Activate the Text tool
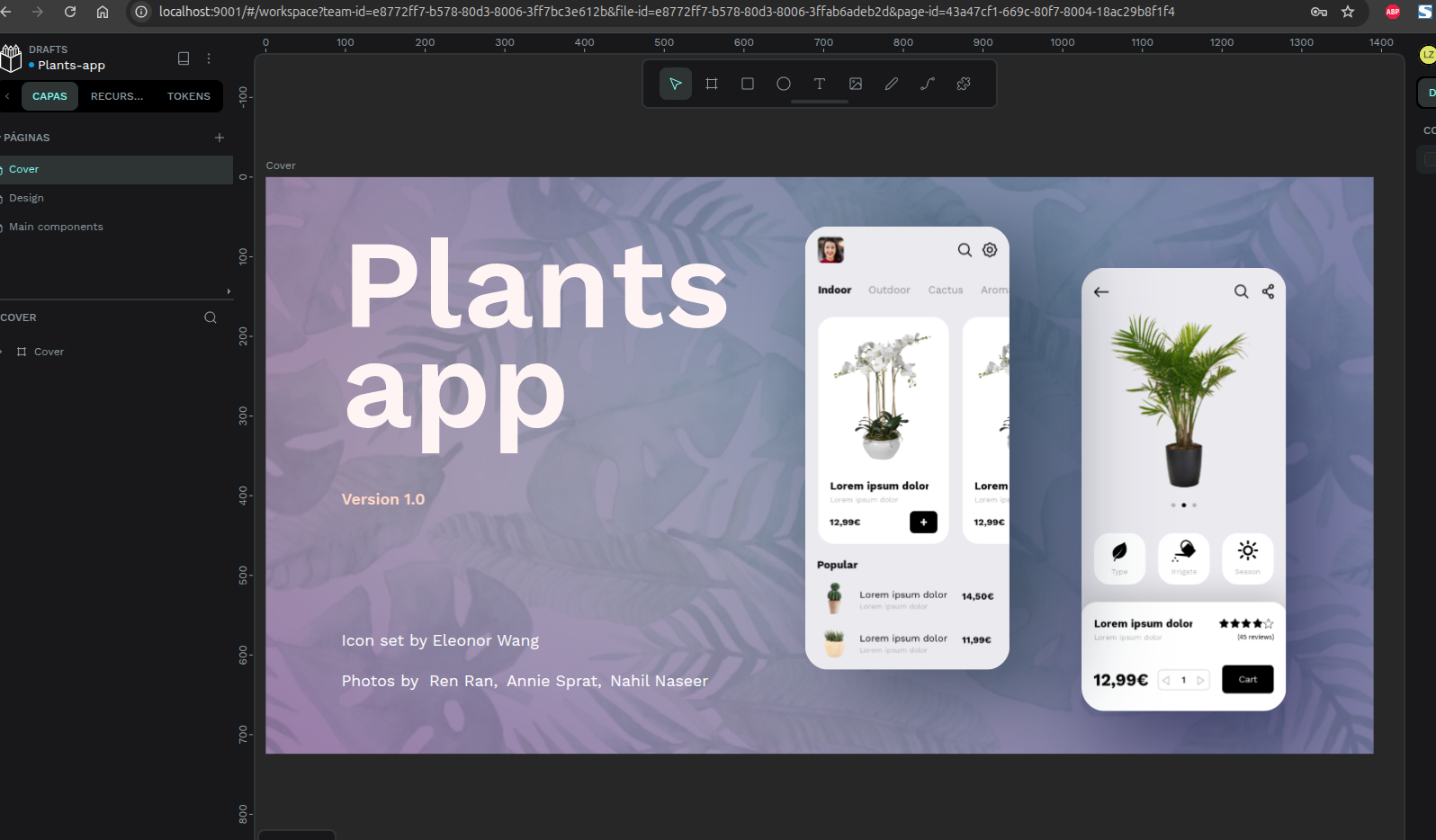Image resolution: width=1436 pixels, height=840 pixels. (820, 84)
